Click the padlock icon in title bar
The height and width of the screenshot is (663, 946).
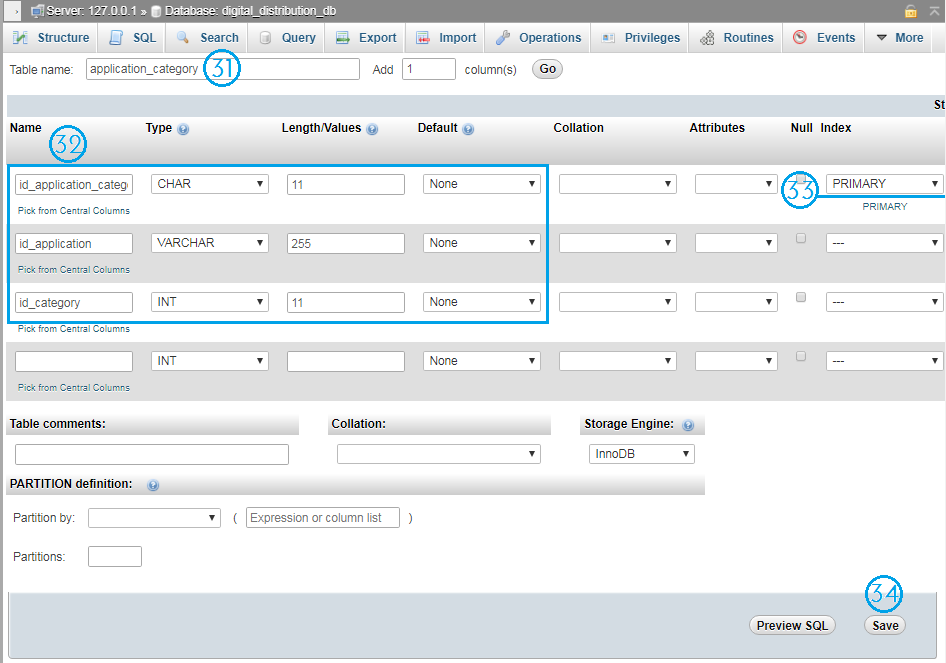coord(912,9)
